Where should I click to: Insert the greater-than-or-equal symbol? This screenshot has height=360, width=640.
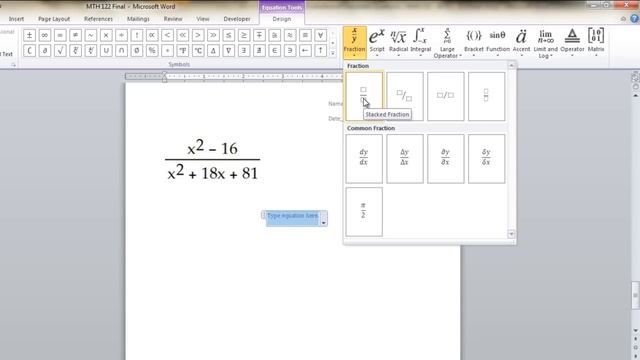(244, 36)
